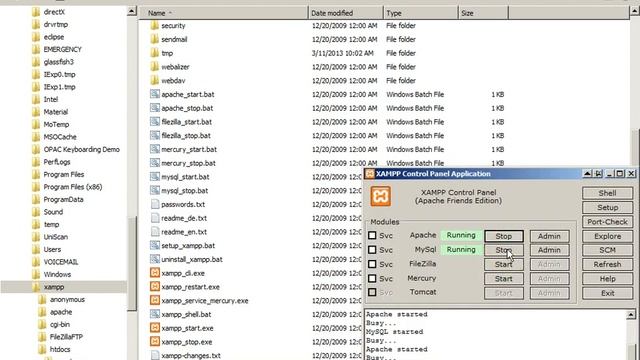The image size is (640, 360).
Task: Stop the Apache module
Action: [x=504, y=236]
